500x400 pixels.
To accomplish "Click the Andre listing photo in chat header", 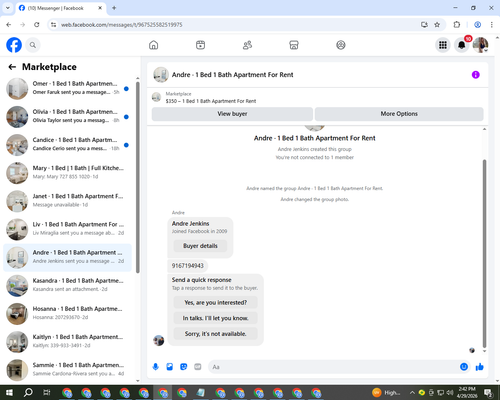I will tap(161, 75).
